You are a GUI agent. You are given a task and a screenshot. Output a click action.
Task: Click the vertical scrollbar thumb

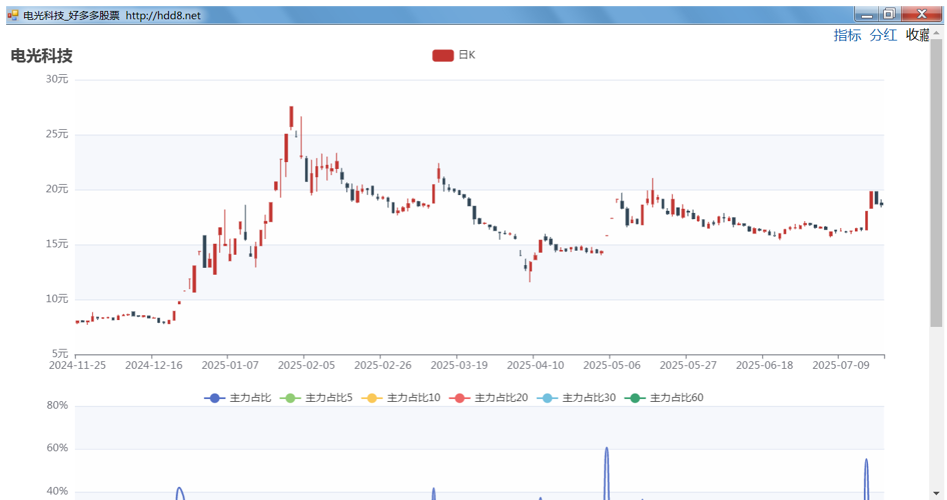coord(936,183)
